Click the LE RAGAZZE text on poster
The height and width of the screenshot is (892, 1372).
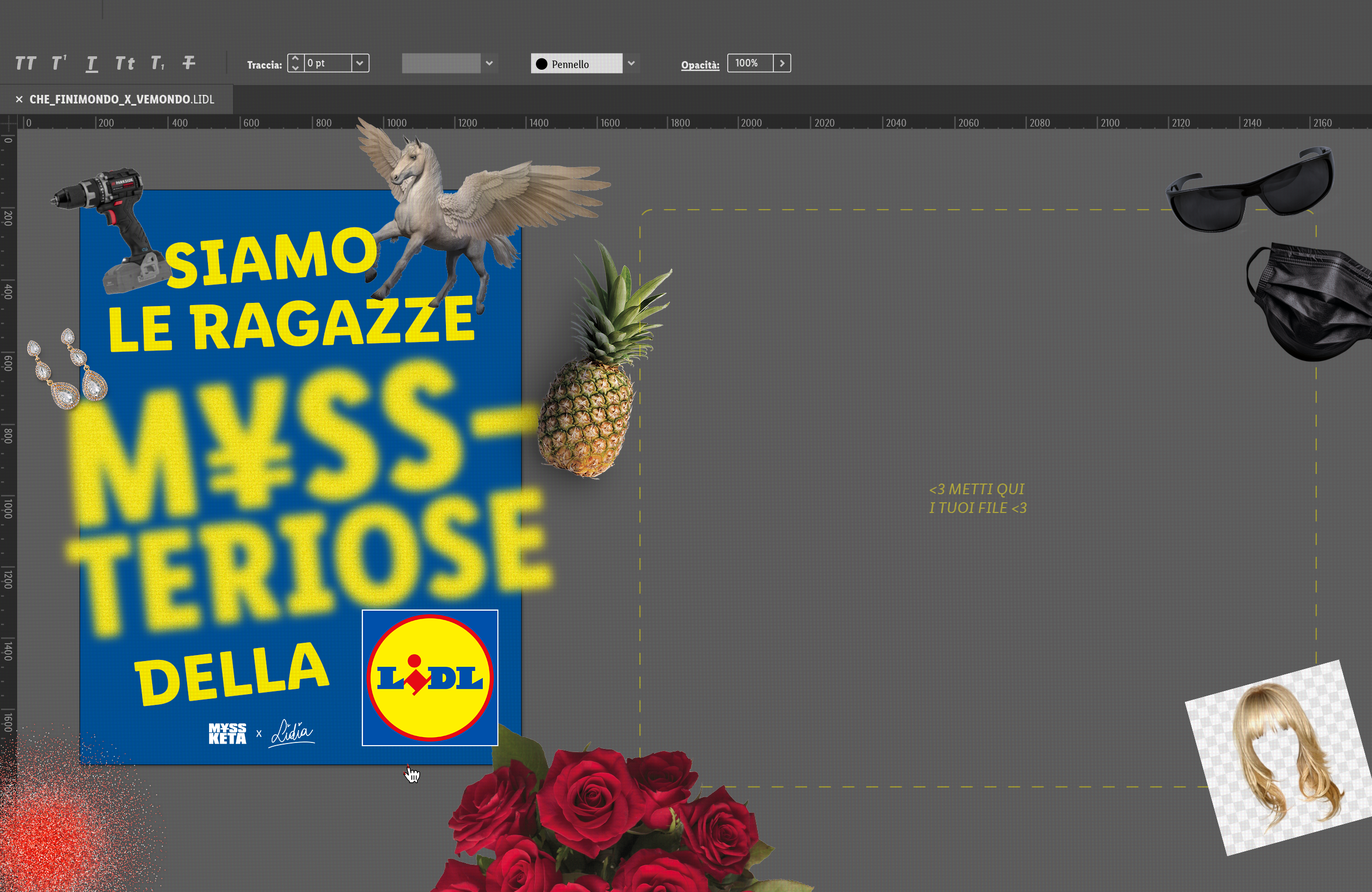pos(291,324)
